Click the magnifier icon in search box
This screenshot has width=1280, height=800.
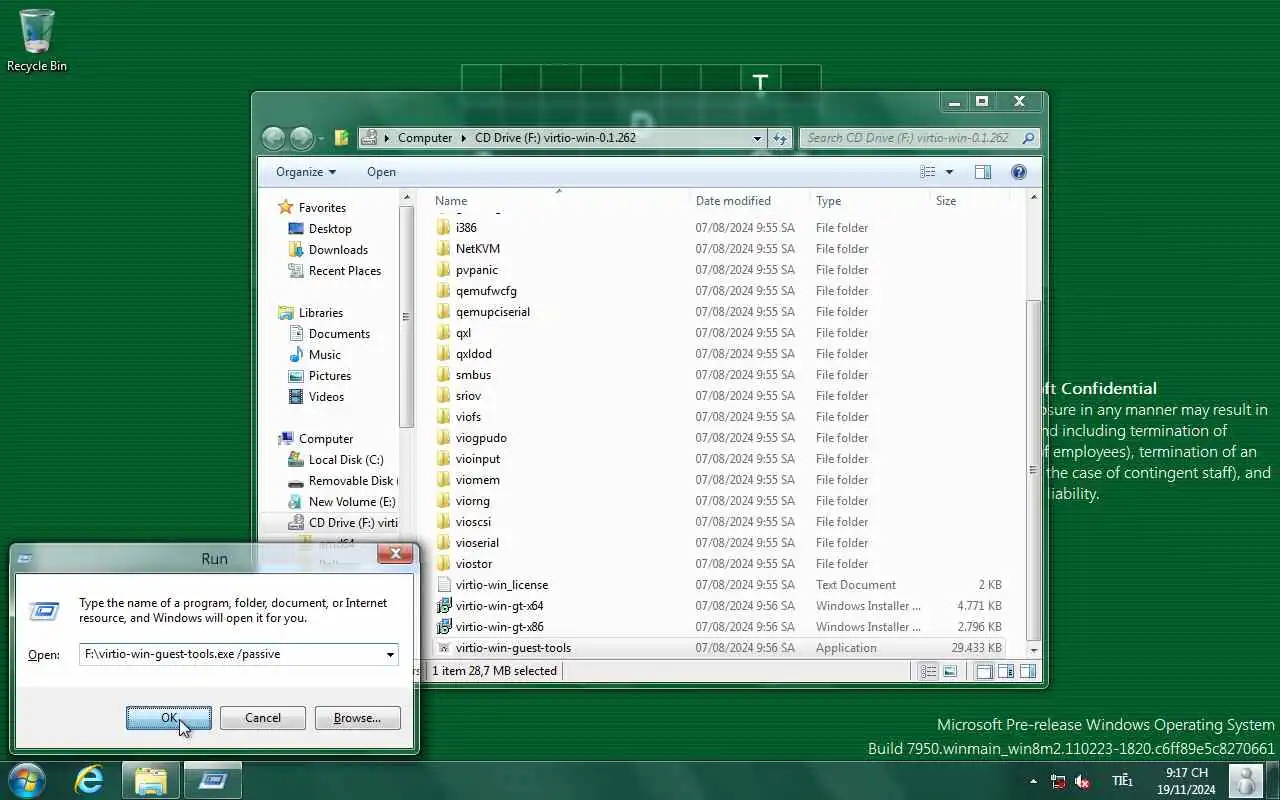pos(1028,138)
